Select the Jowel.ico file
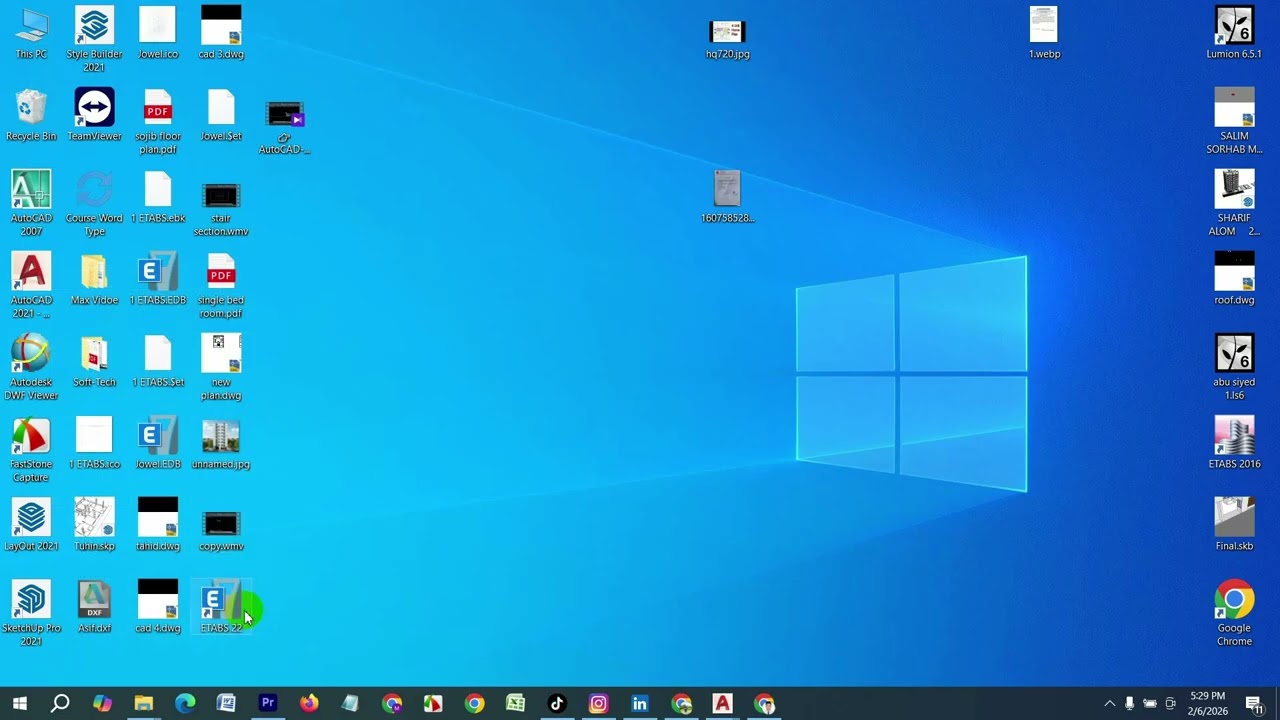This screenshot has width=1280, height=720. click(157, 33)
